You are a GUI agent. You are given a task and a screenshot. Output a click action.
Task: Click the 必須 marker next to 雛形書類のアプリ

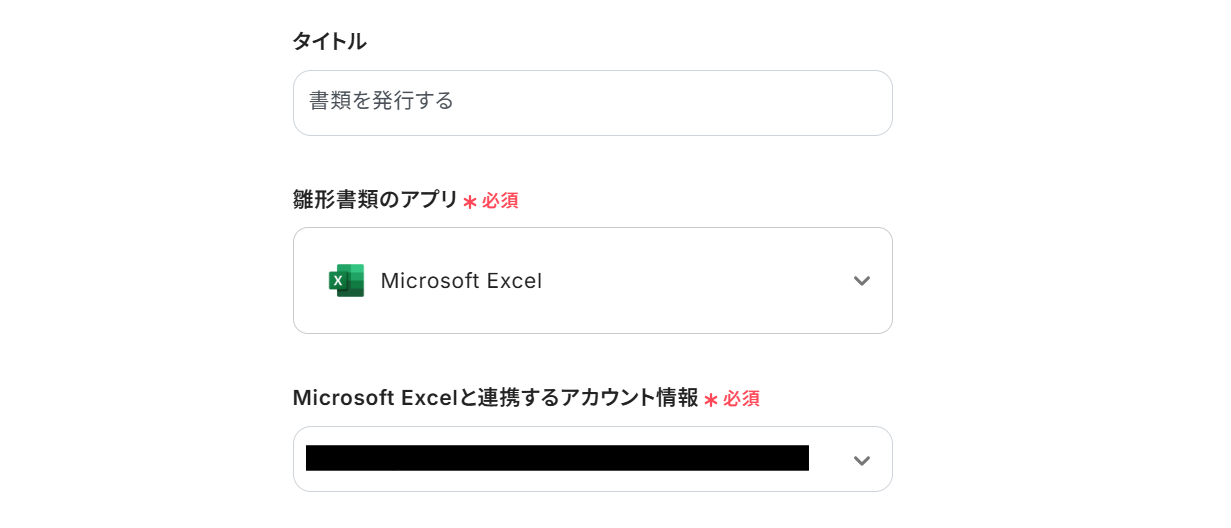coord(500,201)
